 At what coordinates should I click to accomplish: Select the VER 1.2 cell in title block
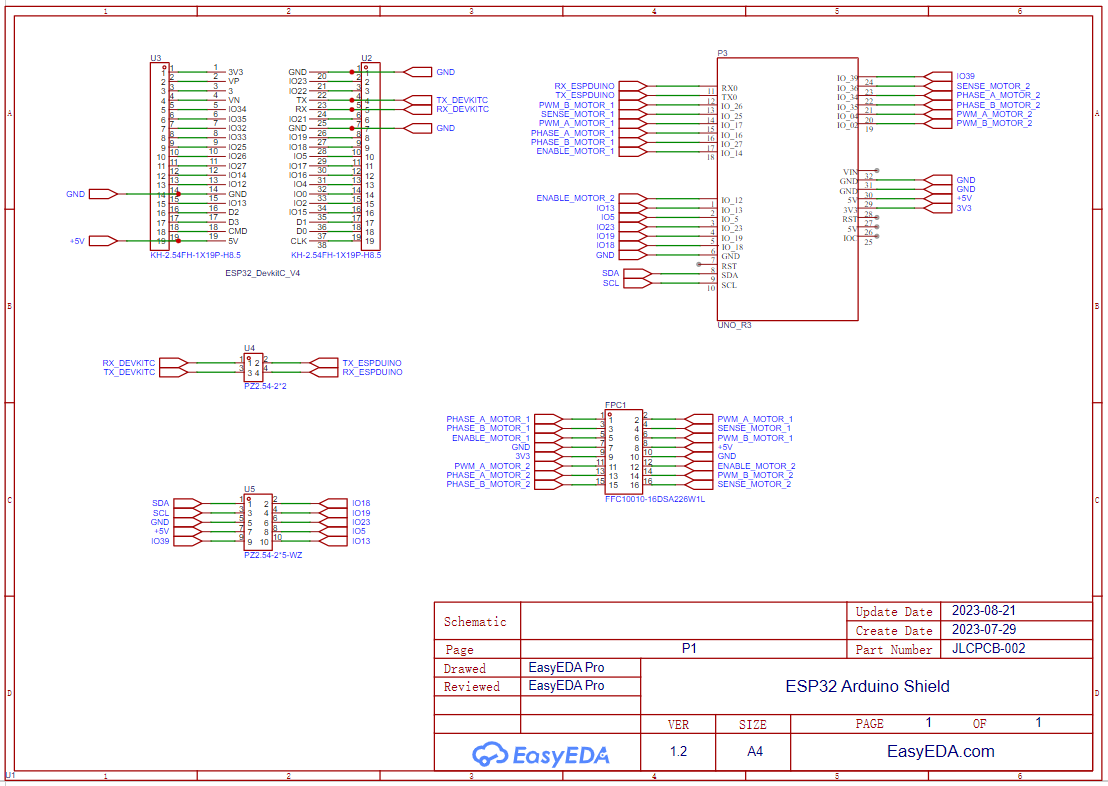click(x=679, y=751)
